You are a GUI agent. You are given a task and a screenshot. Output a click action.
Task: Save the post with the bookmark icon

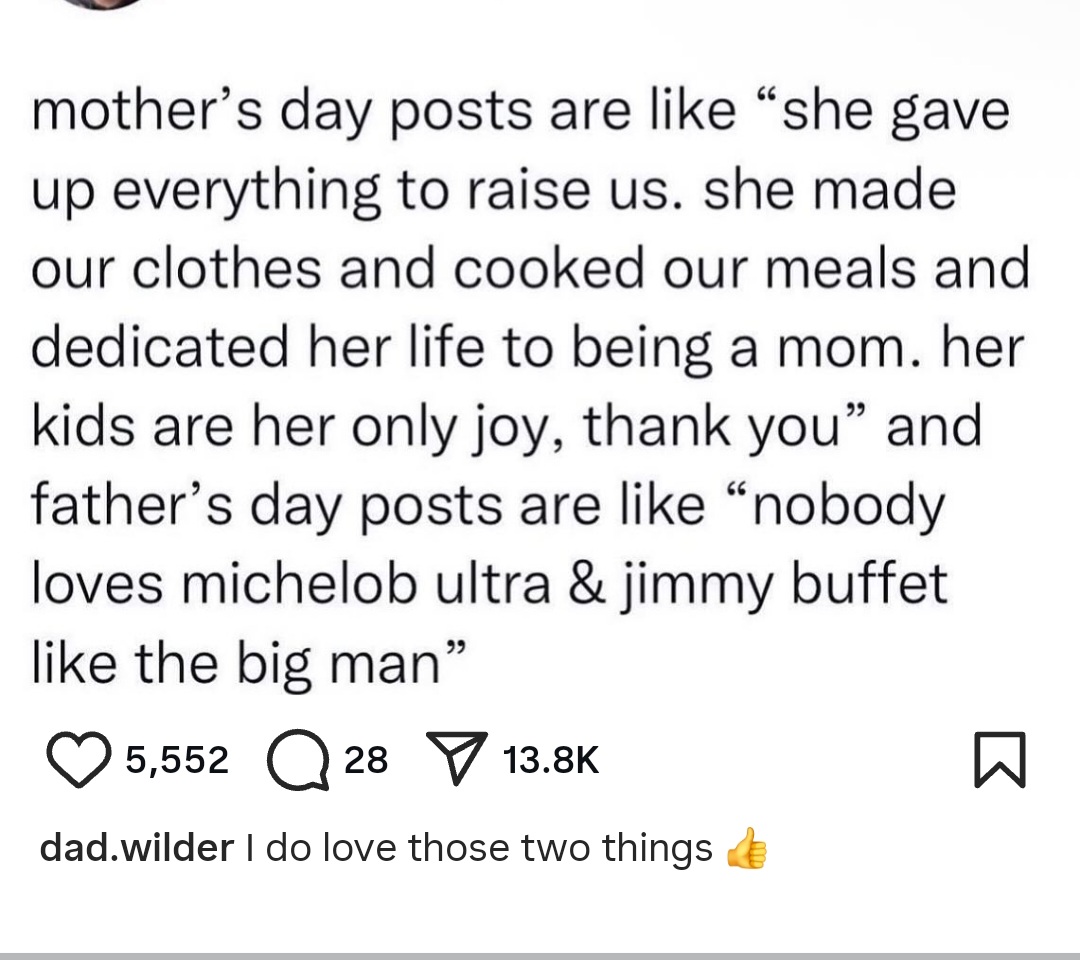coord(1000,761)
